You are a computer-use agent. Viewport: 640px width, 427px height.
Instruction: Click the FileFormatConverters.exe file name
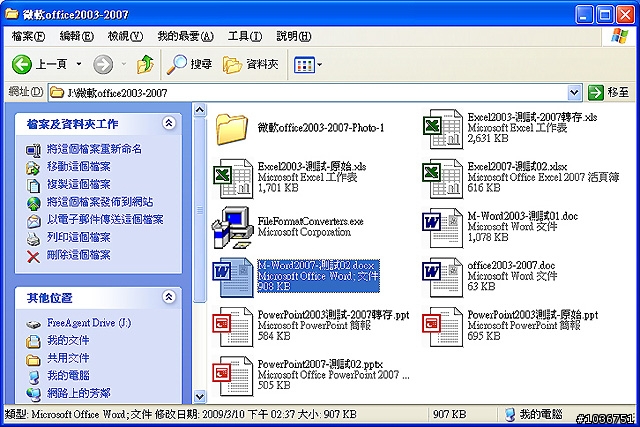311,221
